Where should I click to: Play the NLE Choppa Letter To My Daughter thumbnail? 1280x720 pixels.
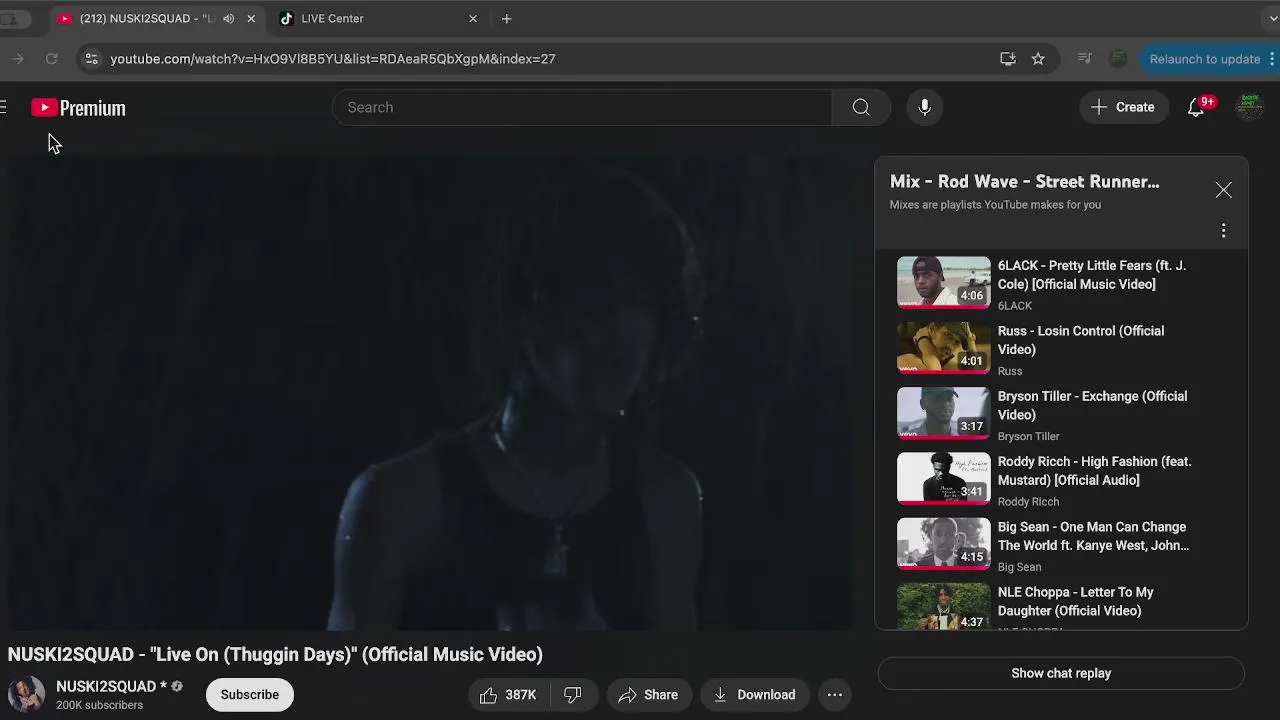click(x=943, y=606)
